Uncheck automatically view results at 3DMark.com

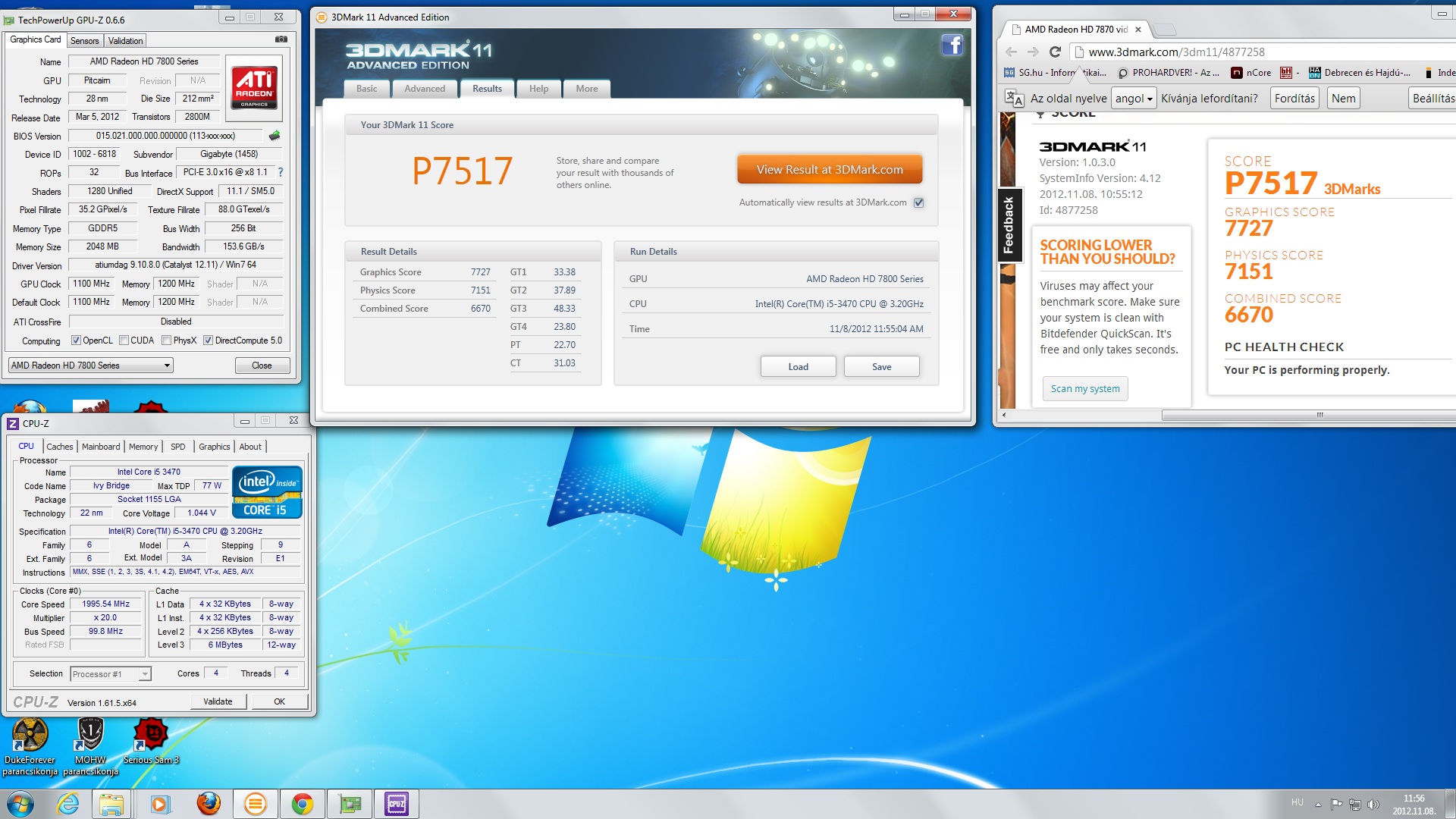[x=918, y=202]
